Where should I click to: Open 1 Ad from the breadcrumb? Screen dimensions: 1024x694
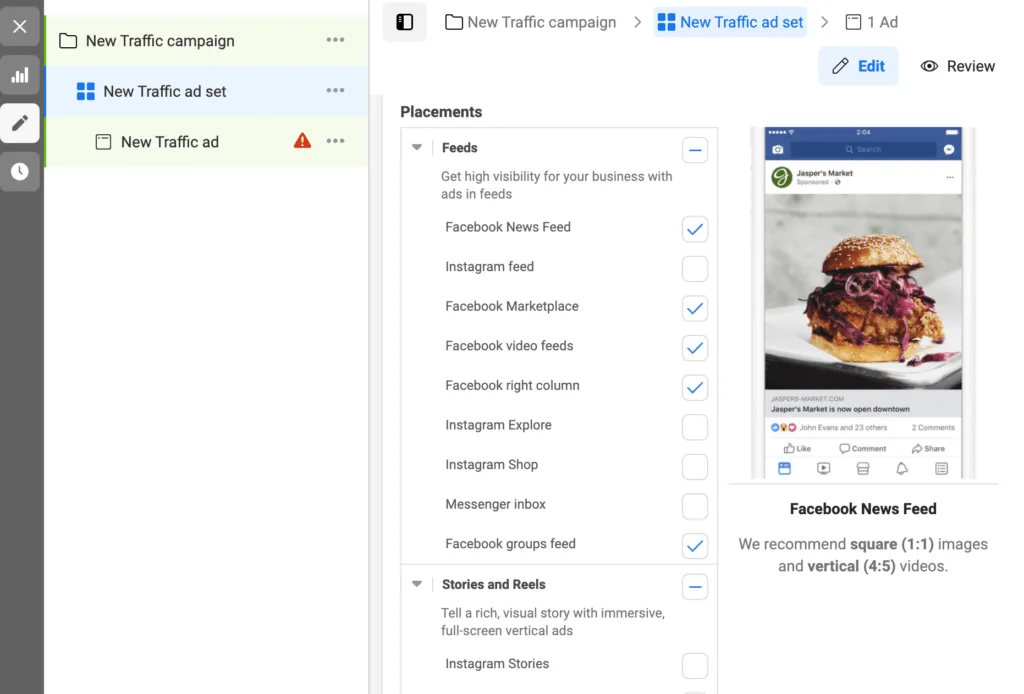[x=883, y=21]
